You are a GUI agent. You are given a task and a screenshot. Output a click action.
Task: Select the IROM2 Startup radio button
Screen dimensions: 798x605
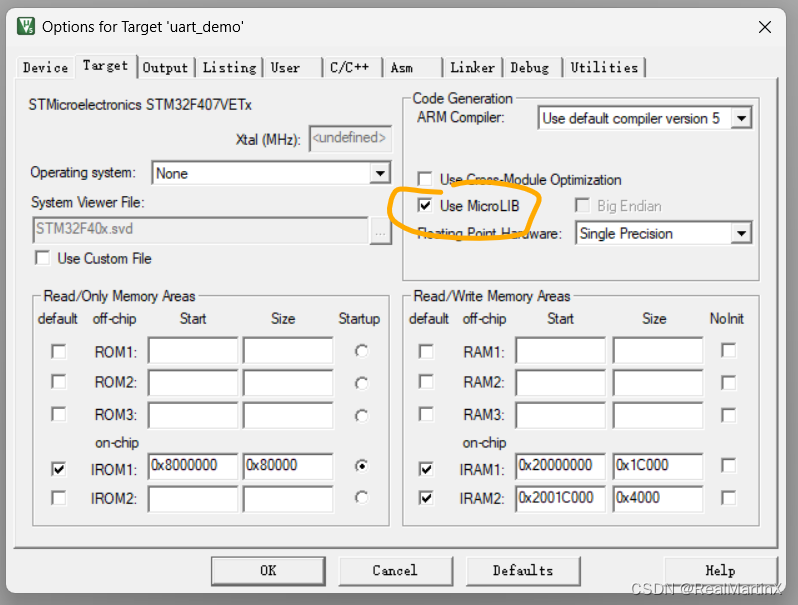[x=361, y=497]
